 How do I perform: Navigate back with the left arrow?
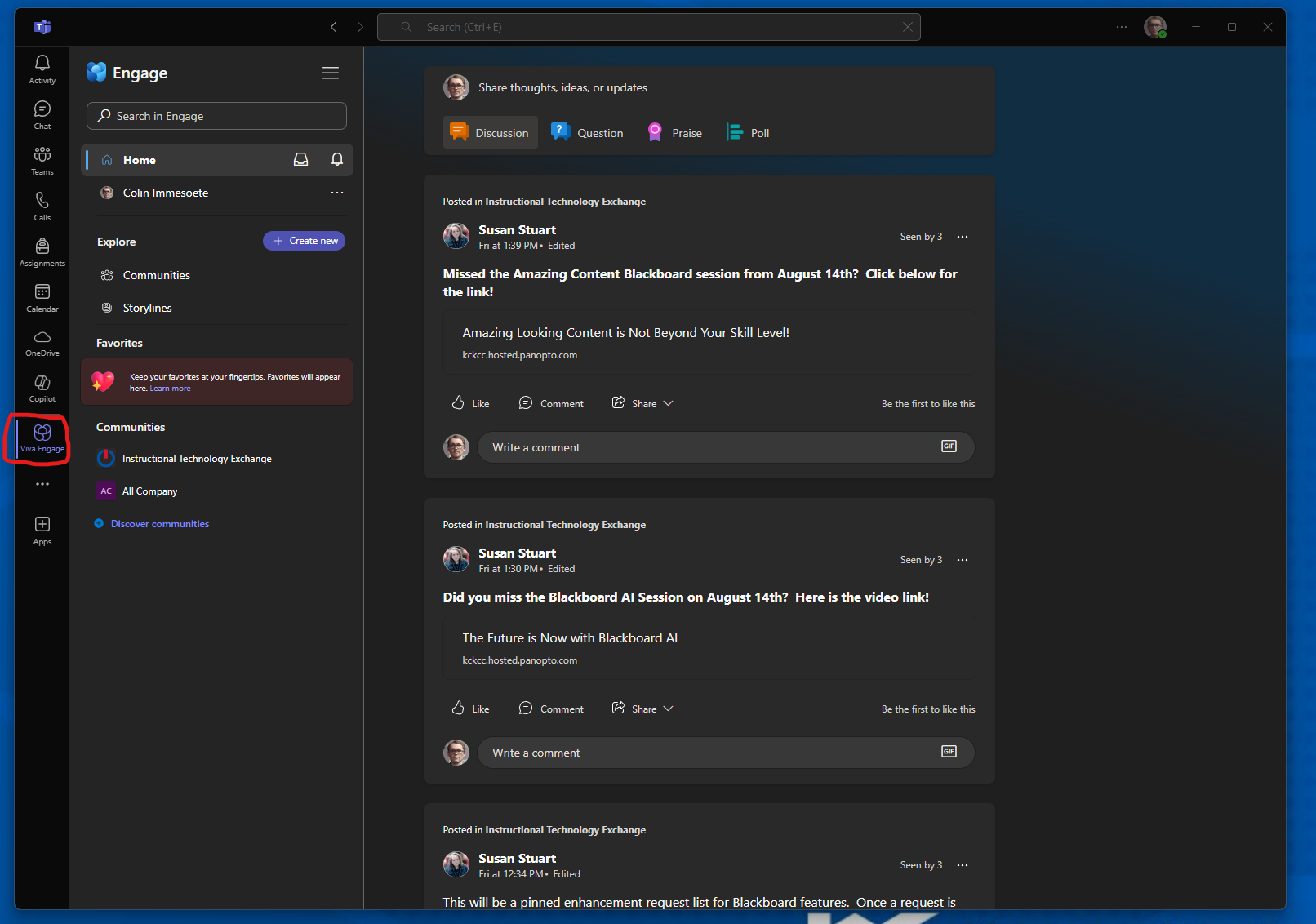[x=333, y=27]
